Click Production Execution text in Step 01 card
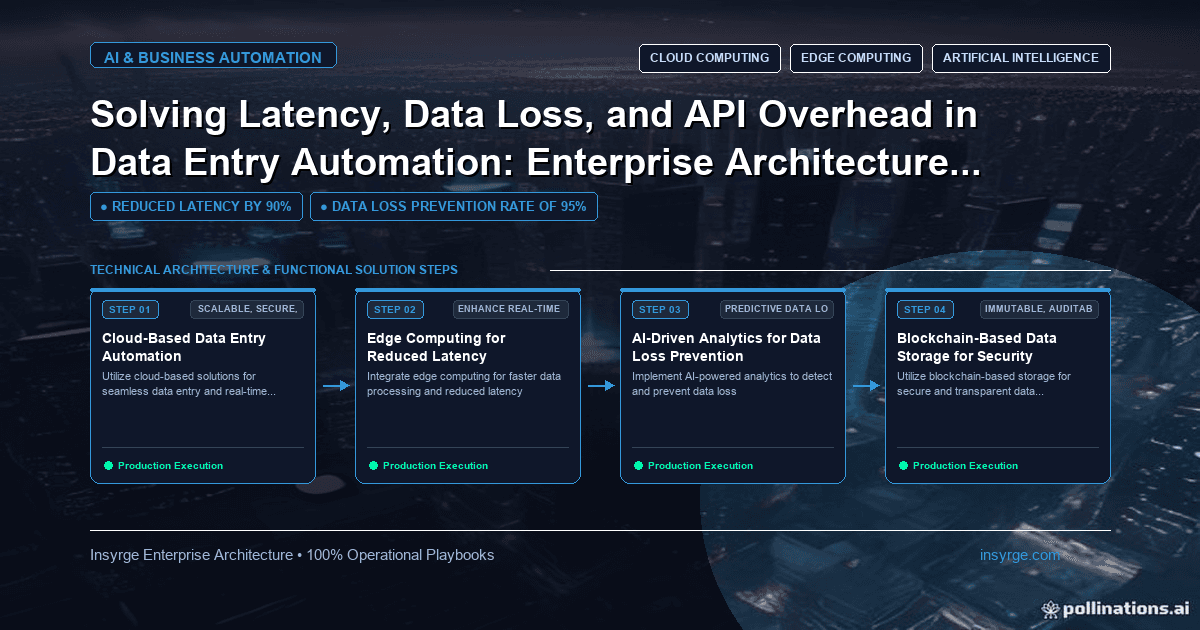1200x630 pixels. click(x=170, y=466)
